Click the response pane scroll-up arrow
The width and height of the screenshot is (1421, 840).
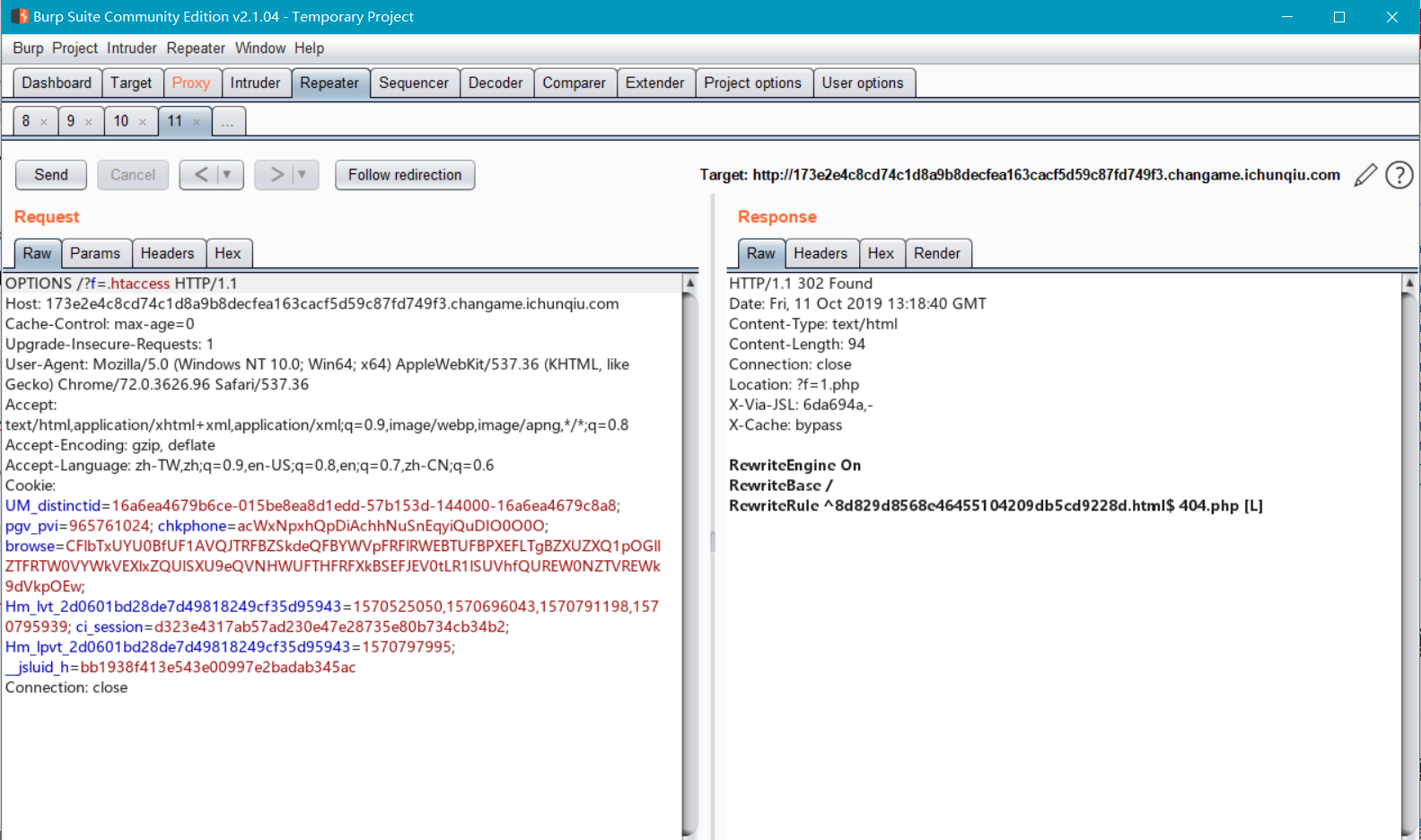click(x=1409, y=283)
